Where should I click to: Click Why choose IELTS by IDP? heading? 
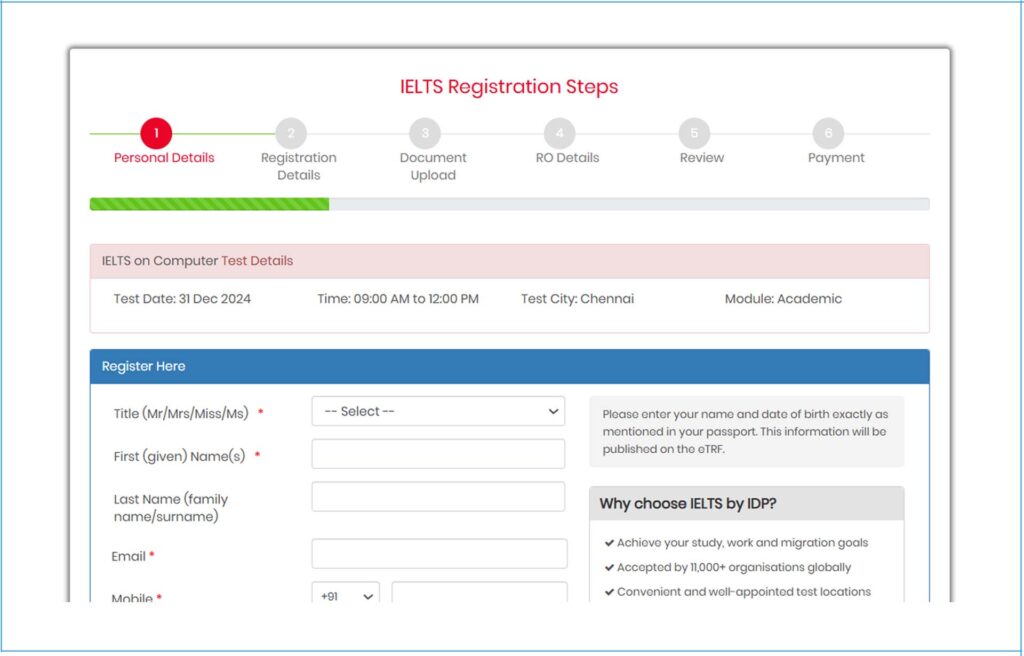tap(688, 504)
